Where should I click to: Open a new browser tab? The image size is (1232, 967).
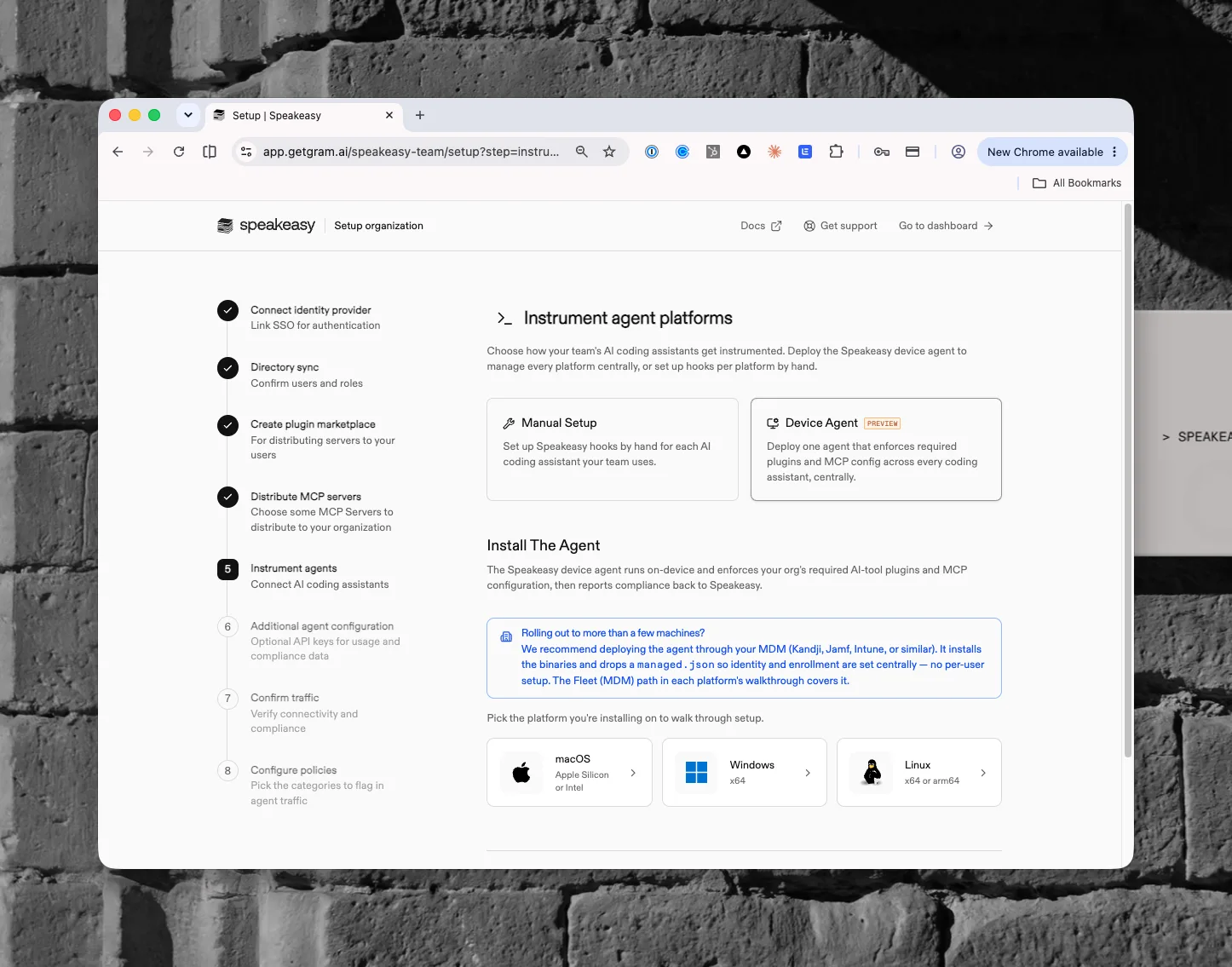[420, 115]
